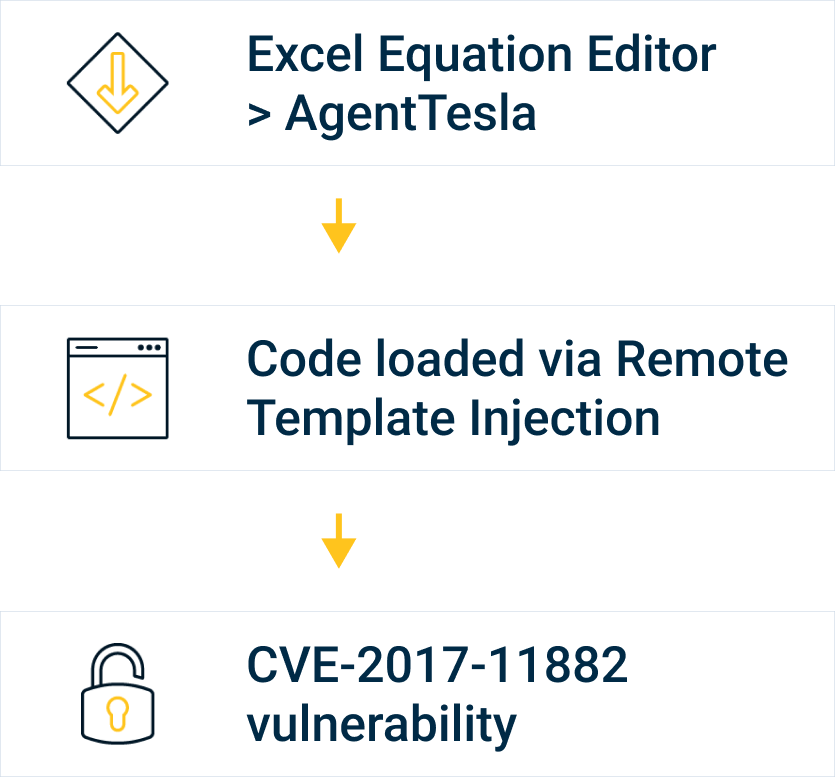Click the yellow </> code symbol
Viewport: 835px width, 777px height.
(118, 395)
